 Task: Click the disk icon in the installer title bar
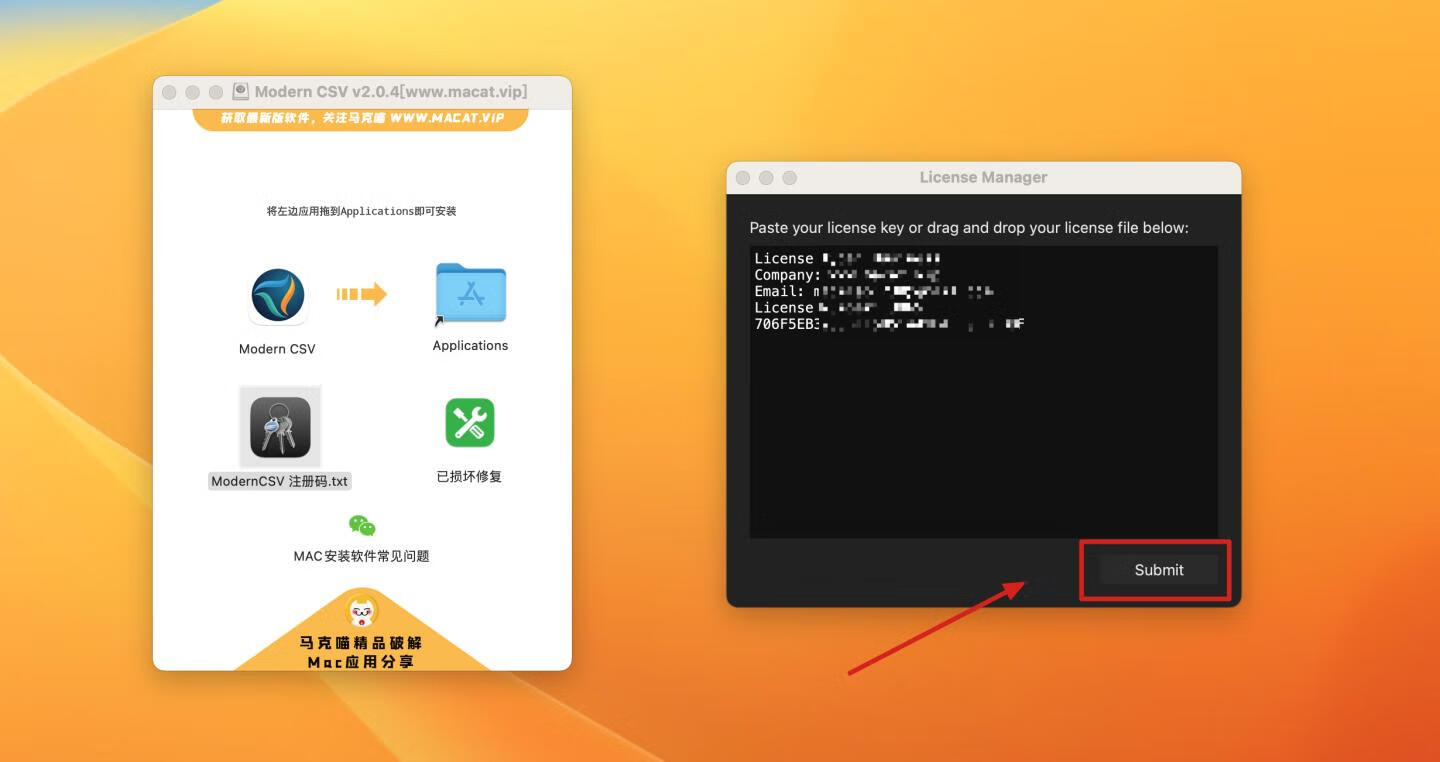click(x=240, y=91)
